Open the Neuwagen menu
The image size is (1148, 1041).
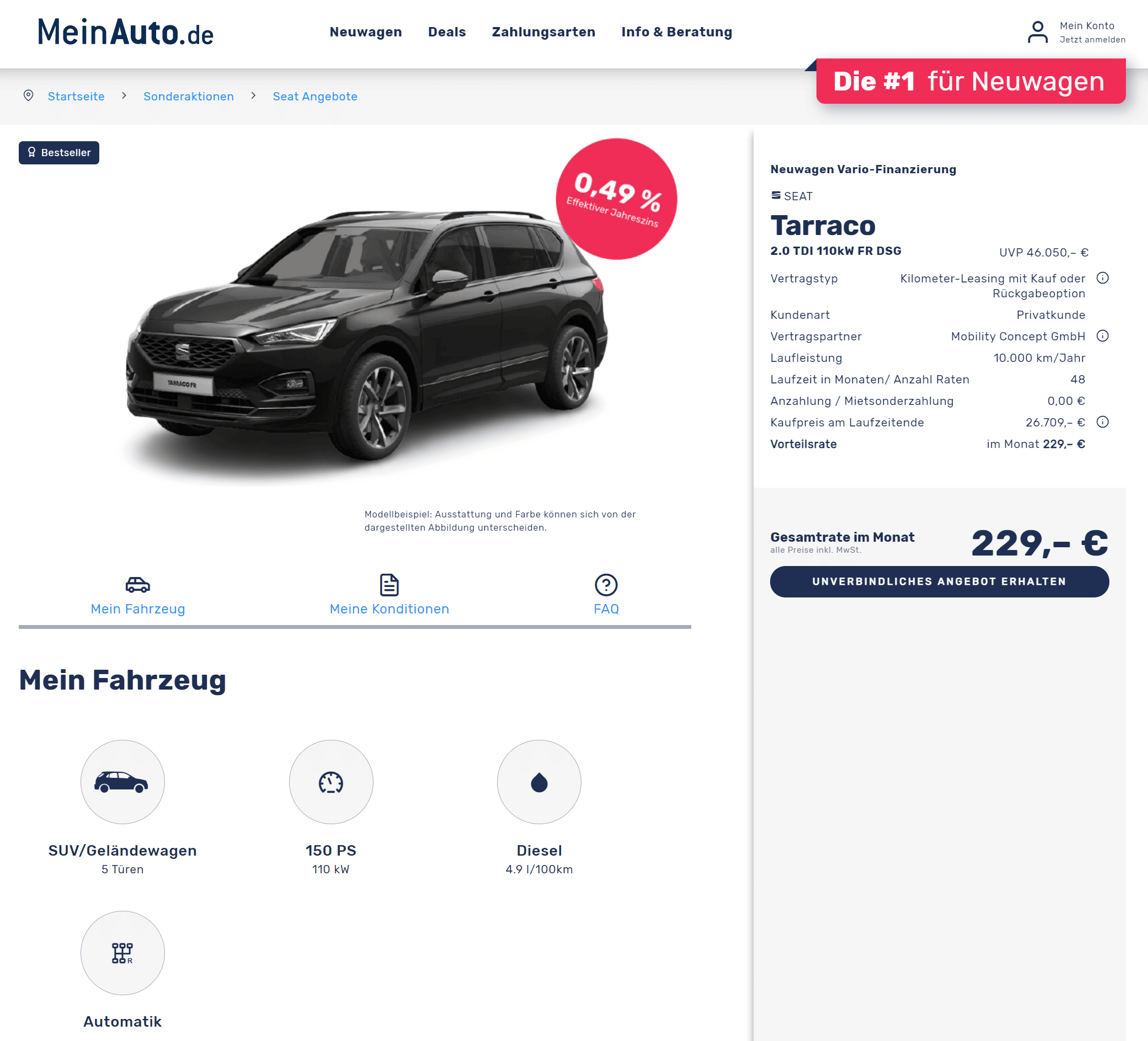[x=366, y=32]
